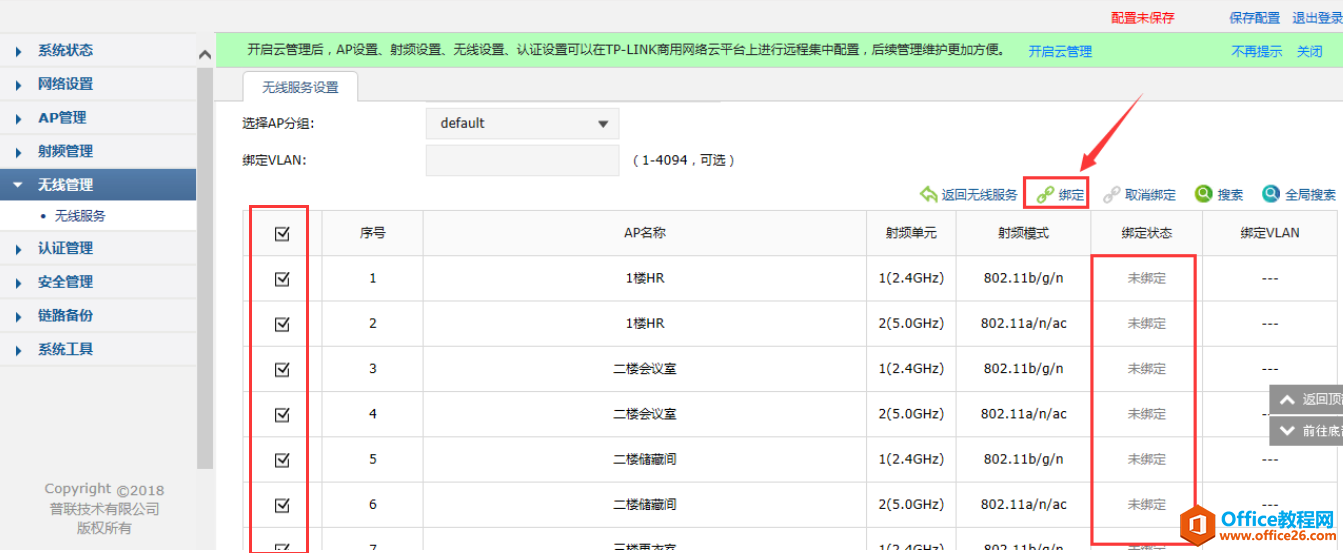Click the Search (搜索) magnifier icon

[1204, 194]
